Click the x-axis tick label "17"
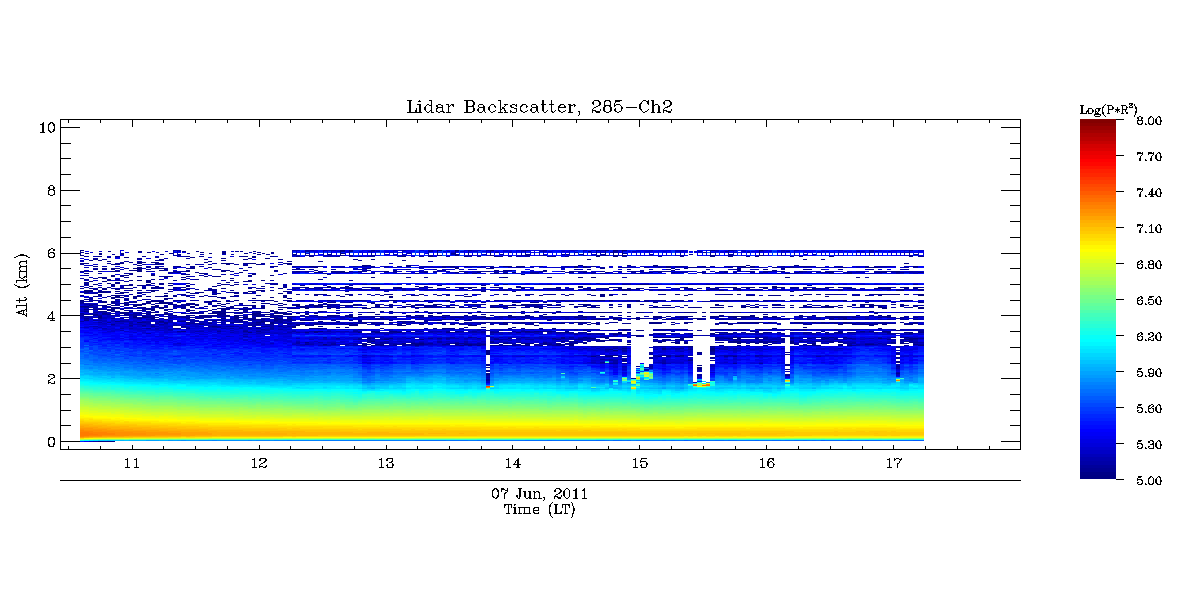1200x600 pixels. [x=893, y=463]
